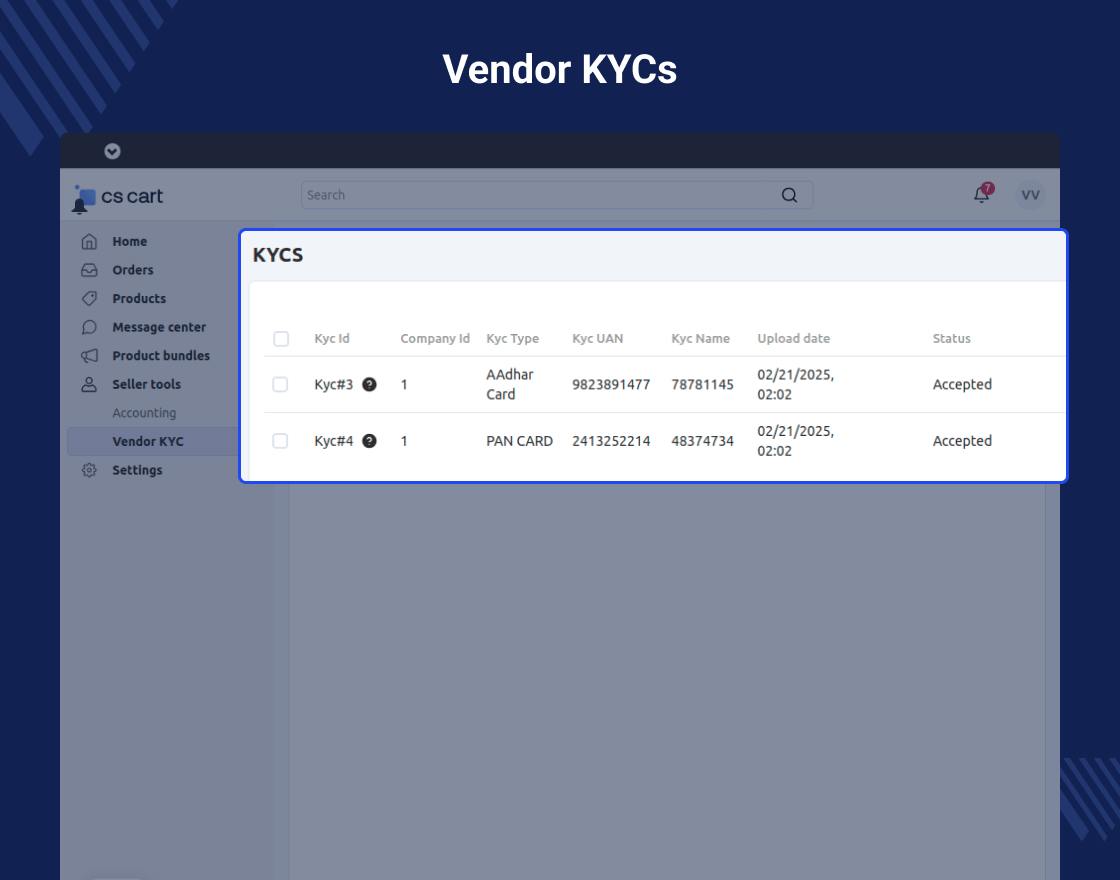
Task: Click UAN value 2413252214
Action: (611, 441)
